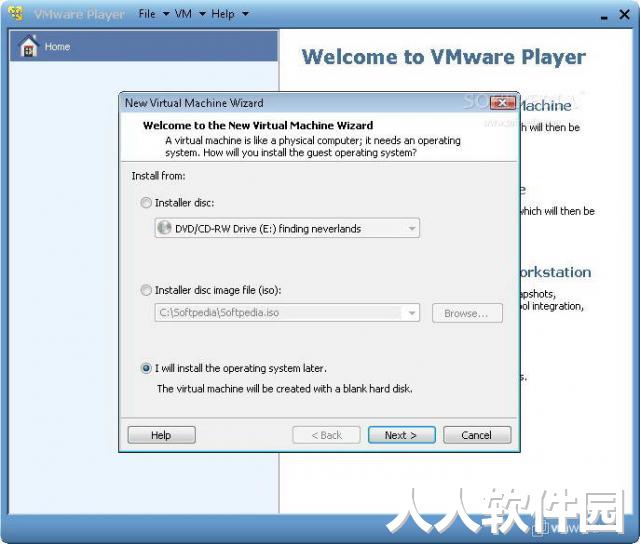
Task: Close the New Virtual Machine Wizard dialog
Action: (x=502, y=103)
